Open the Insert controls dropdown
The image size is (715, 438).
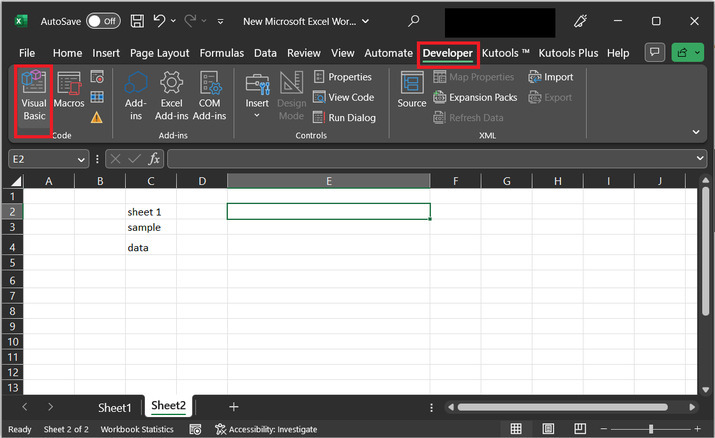click(x=257, y=115)
